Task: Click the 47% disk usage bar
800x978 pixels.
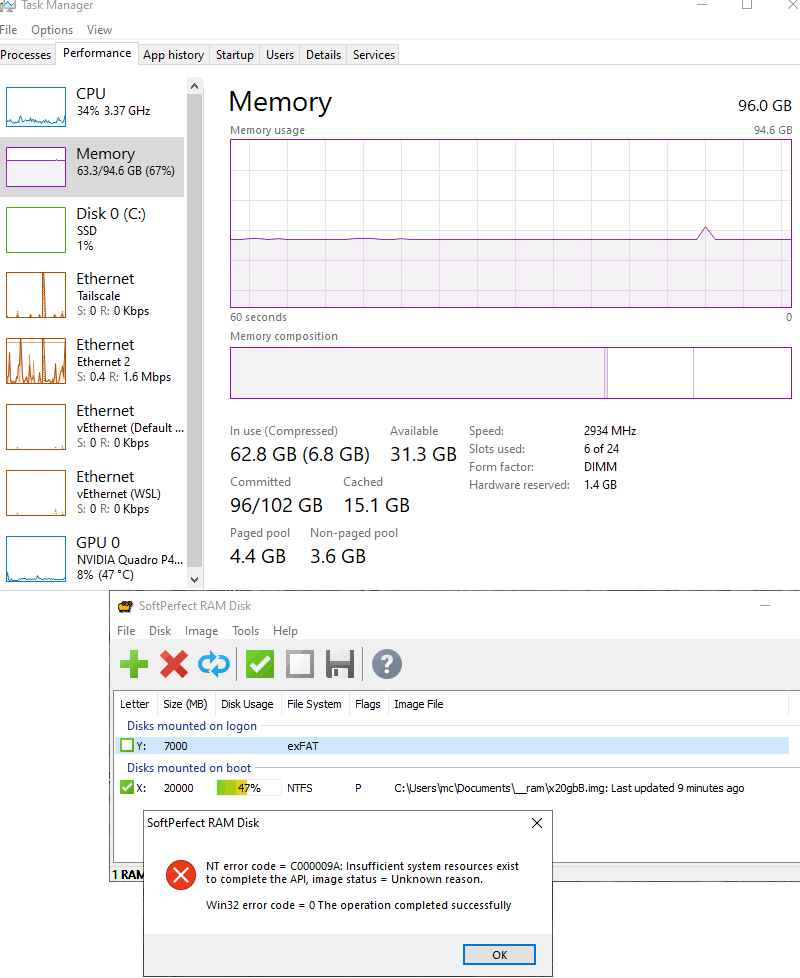Action: click(248, 788)
